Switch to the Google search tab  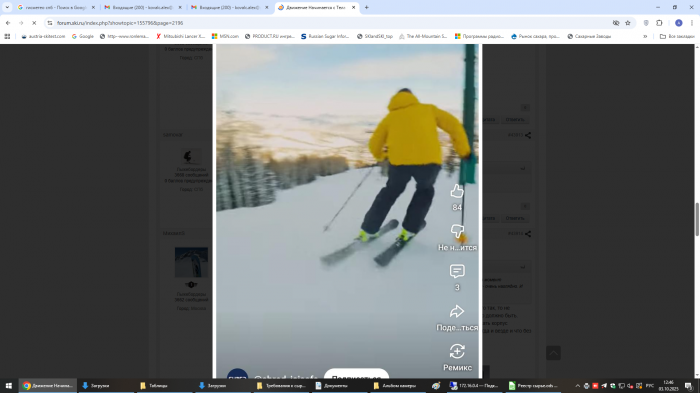click(55, 7)
